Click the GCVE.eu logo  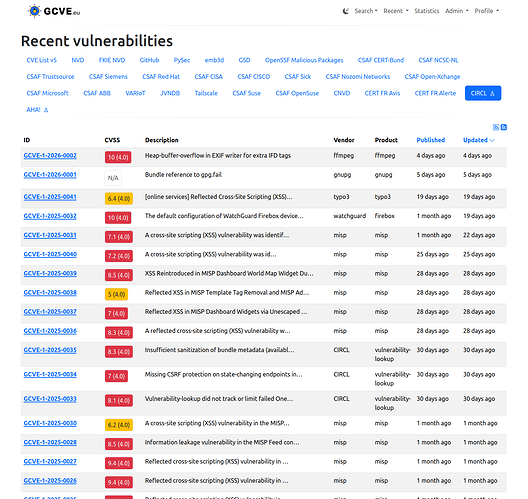(54, 11)
